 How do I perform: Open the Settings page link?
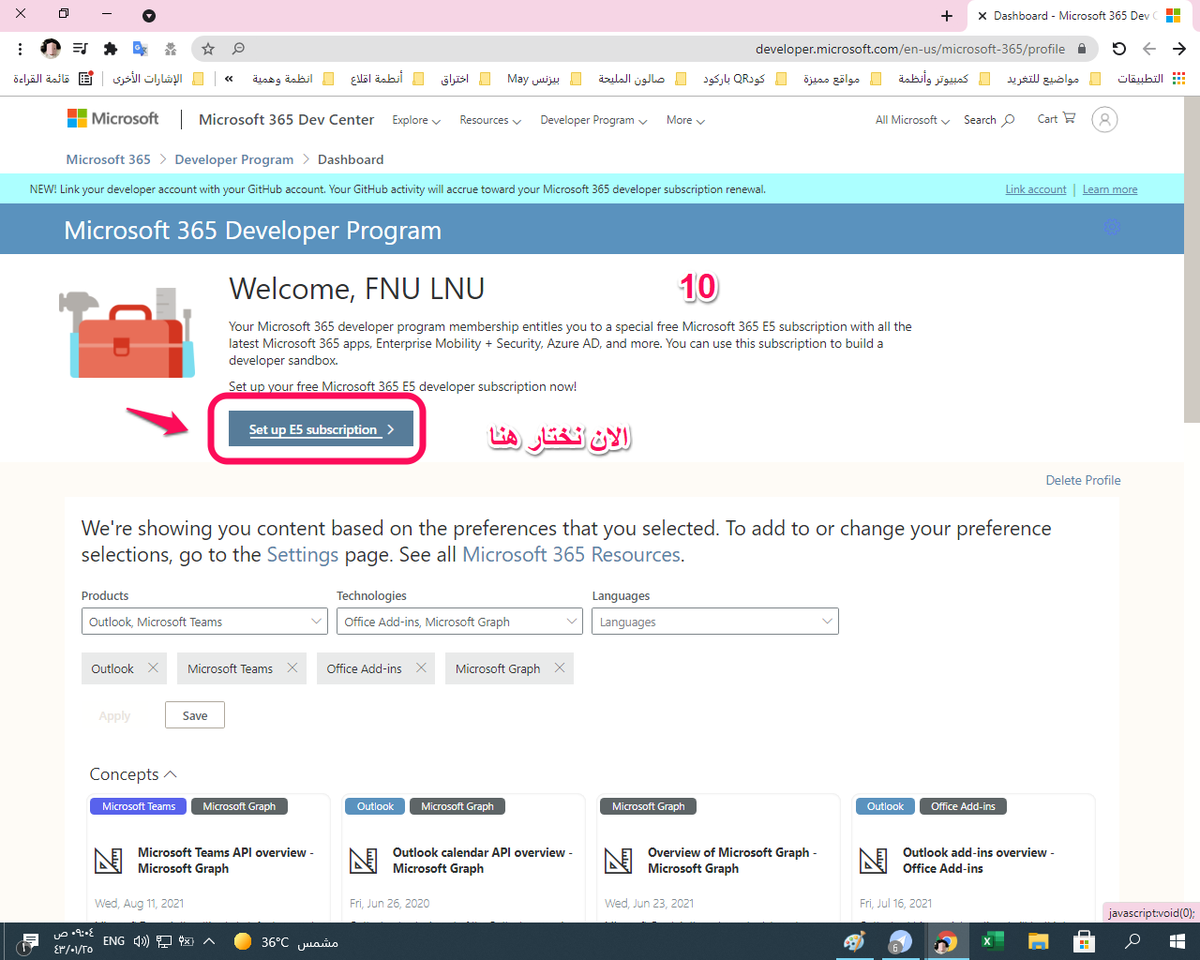[302, 554]
